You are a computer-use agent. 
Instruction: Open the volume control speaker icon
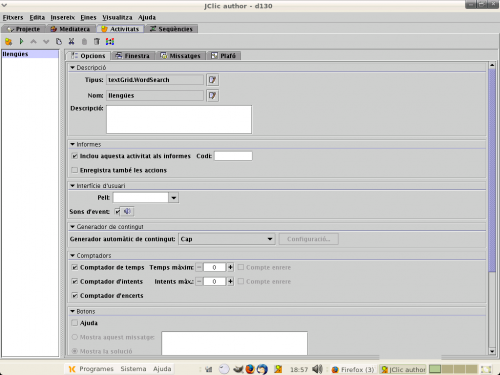[x=317, y=369]
